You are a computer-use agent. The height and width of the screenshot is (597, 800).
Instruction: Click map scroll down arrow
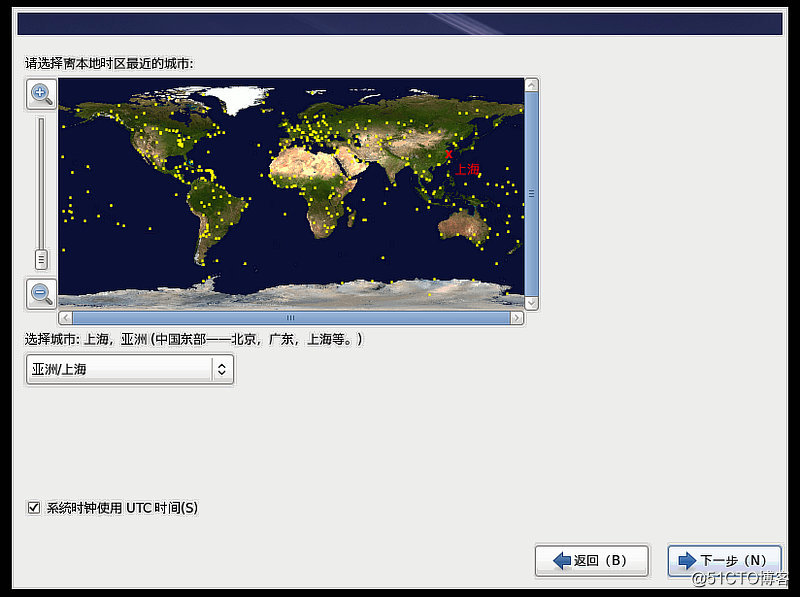coord(532,303)
